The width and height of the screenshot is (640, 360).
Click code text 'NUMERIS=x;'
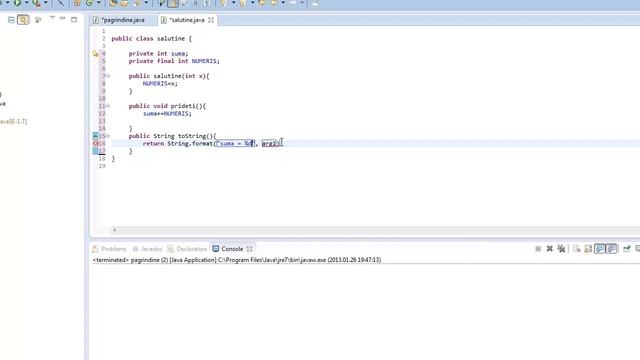click(x=160, y=83)
